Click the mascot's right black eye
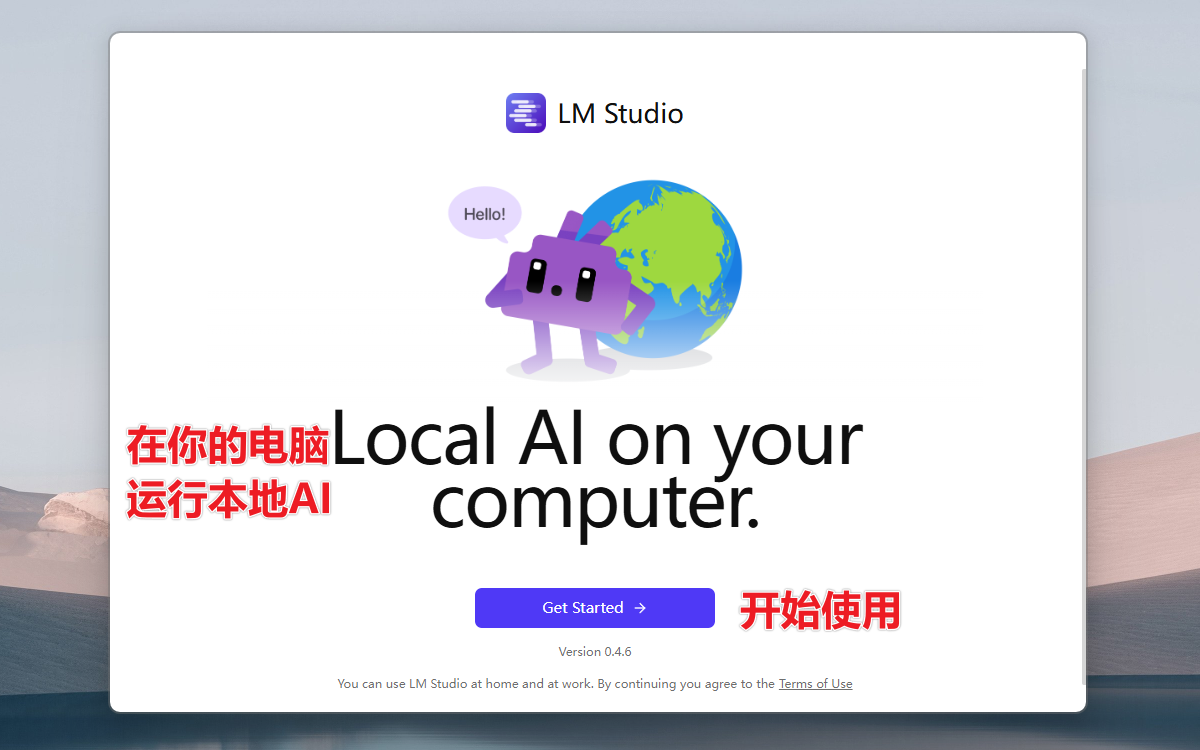The width and height of the screenshot is (1200, 750). (584, 284)
